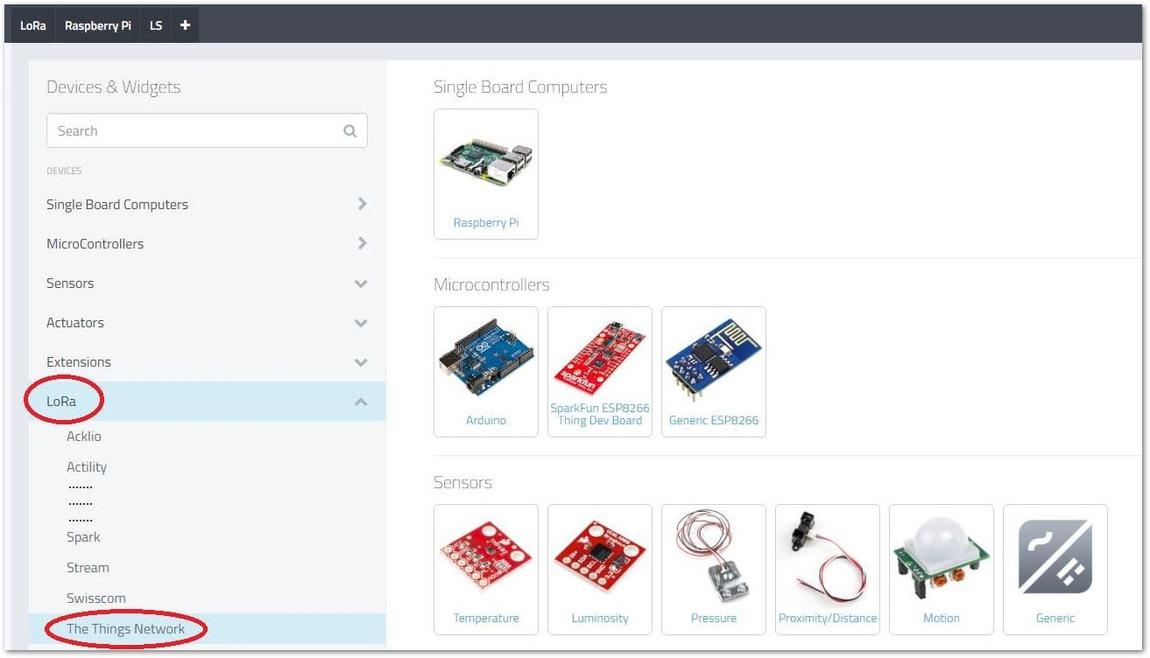Viewport: 1150px width, 658px height.
Task: Pick the SparkFun ESP8266 Thing Dev Board image
Action: pyautogui.click(x=600, y=357)
